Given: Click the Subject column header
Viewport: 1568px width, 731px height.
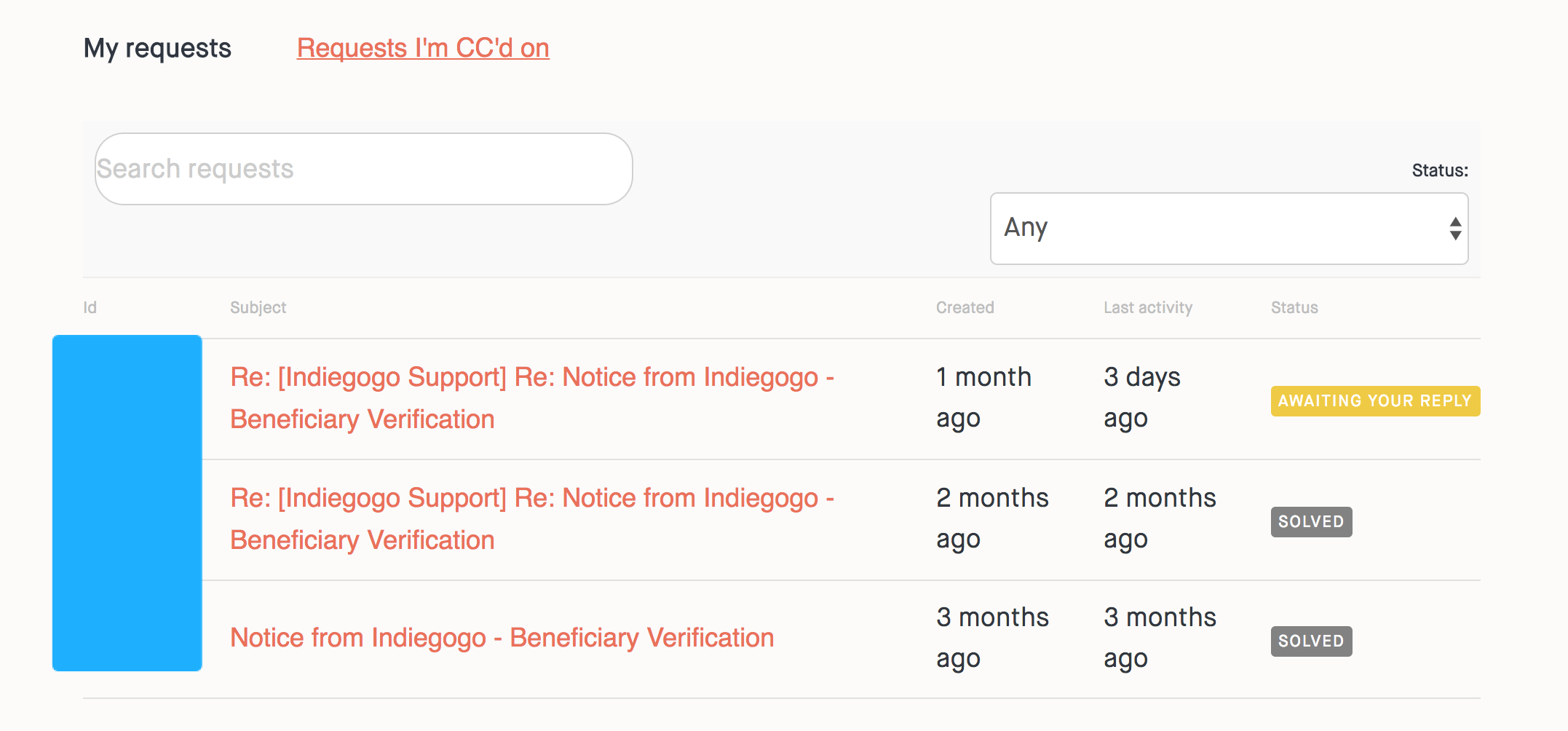Looking at the screenshot, I should click(258, 307).
